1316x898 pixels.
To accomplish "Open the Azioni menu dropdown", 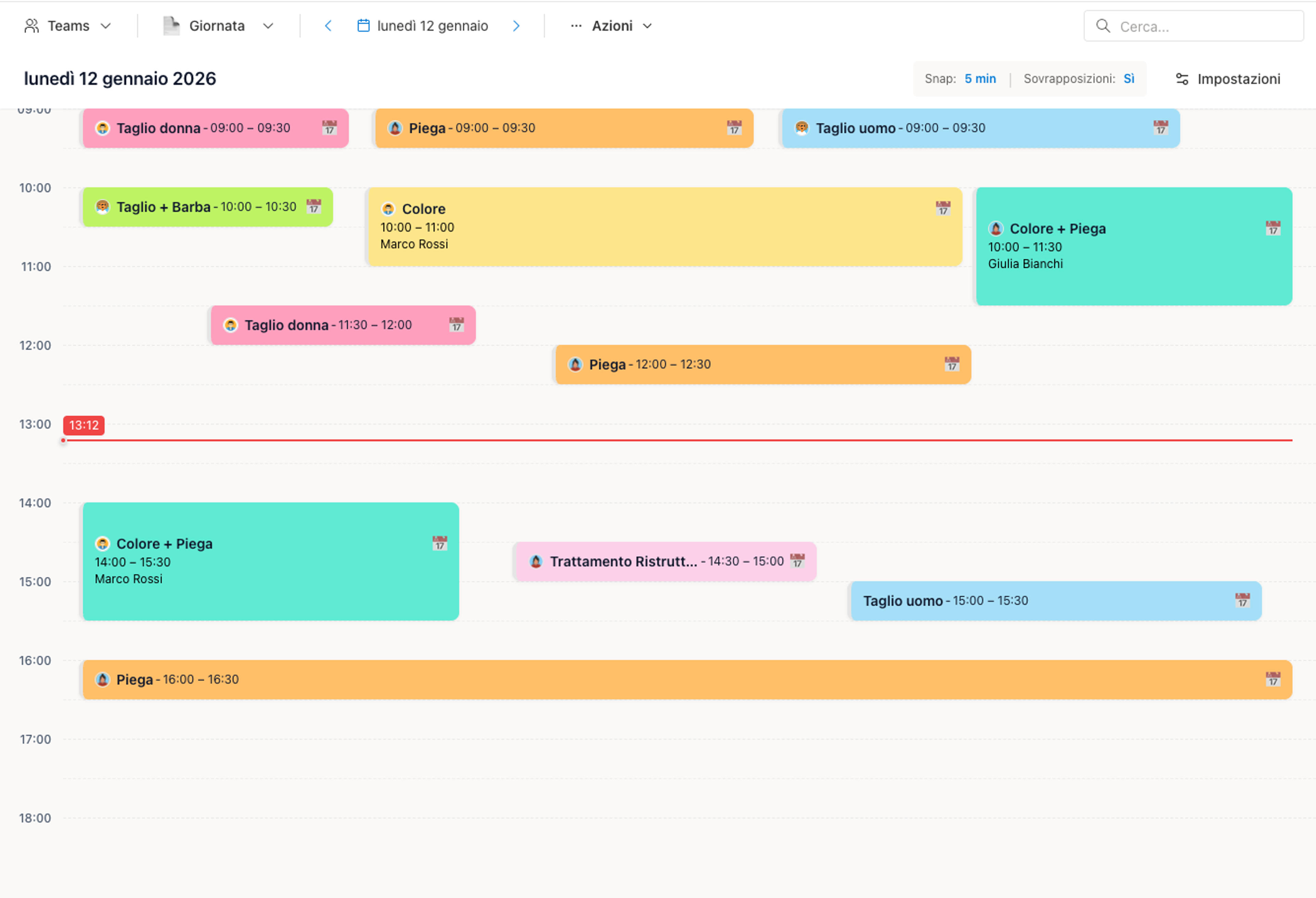I will coord(612,26).
